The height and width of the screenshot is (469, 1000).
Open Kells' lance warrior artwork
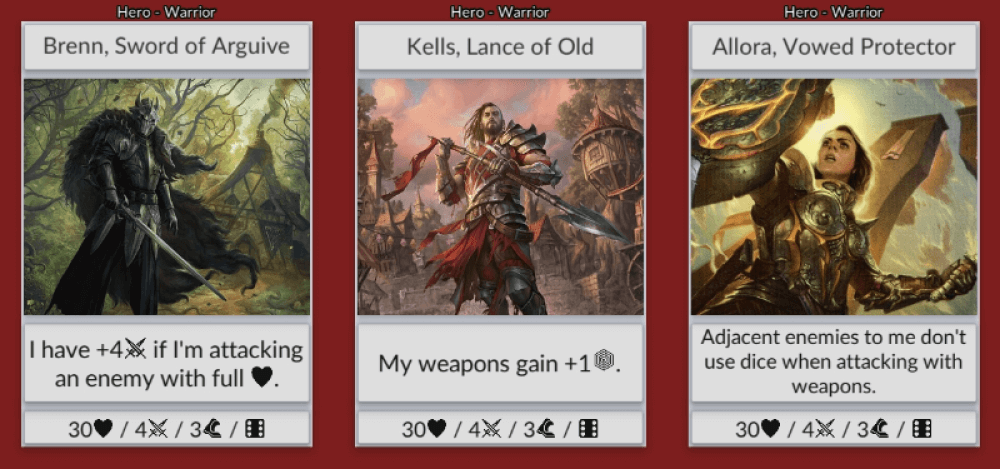click(500, 197)
